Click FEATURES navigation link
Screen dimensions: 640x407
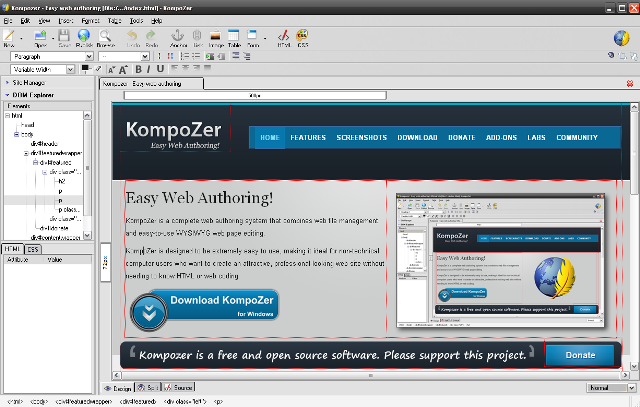(308, 138)
